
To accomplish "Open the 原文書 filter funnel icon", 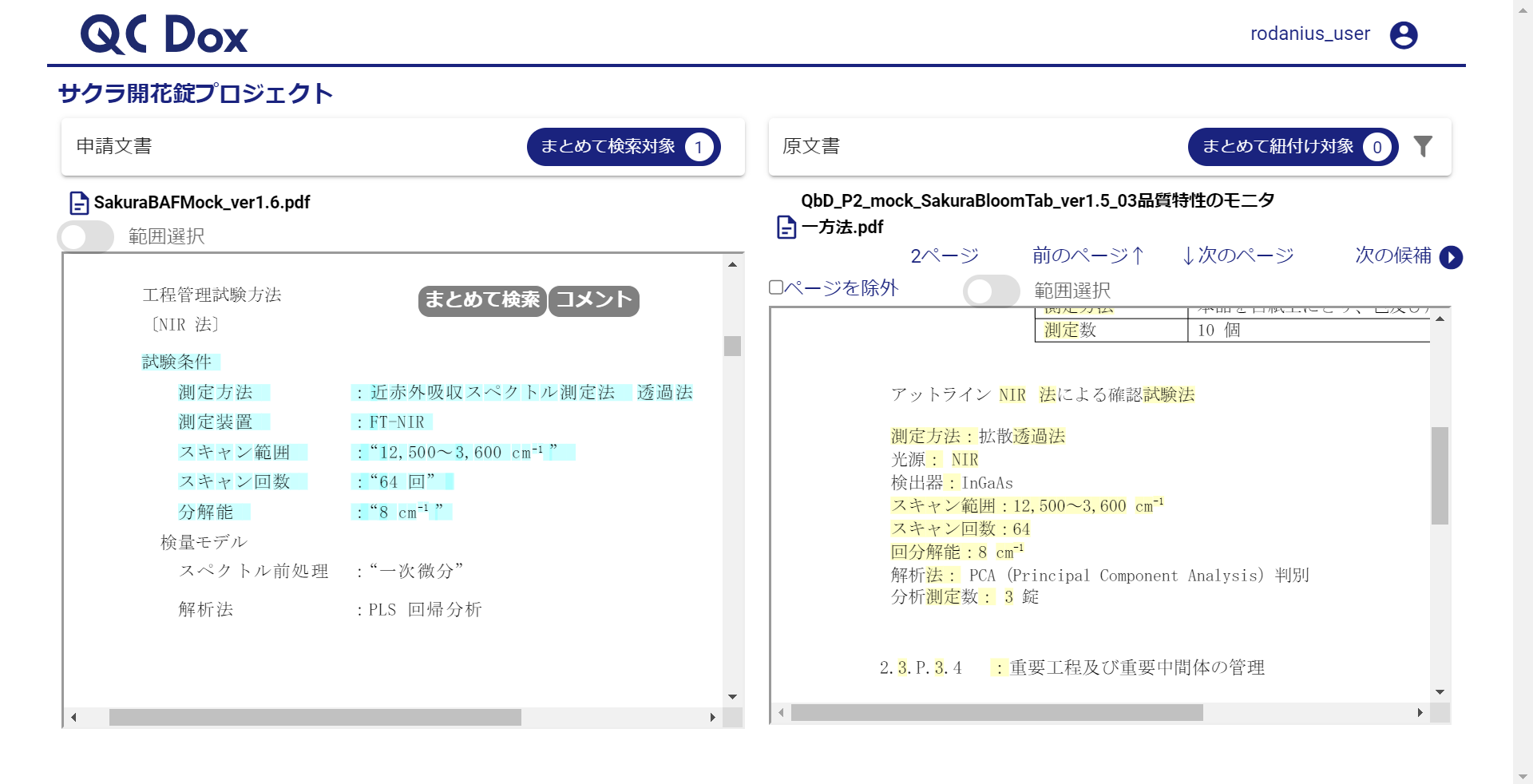I will click(x=1423, y=146).
